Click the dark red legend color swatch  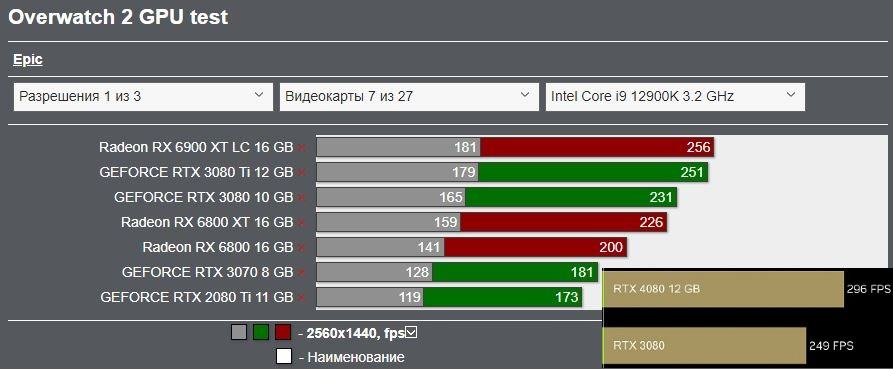283,332
